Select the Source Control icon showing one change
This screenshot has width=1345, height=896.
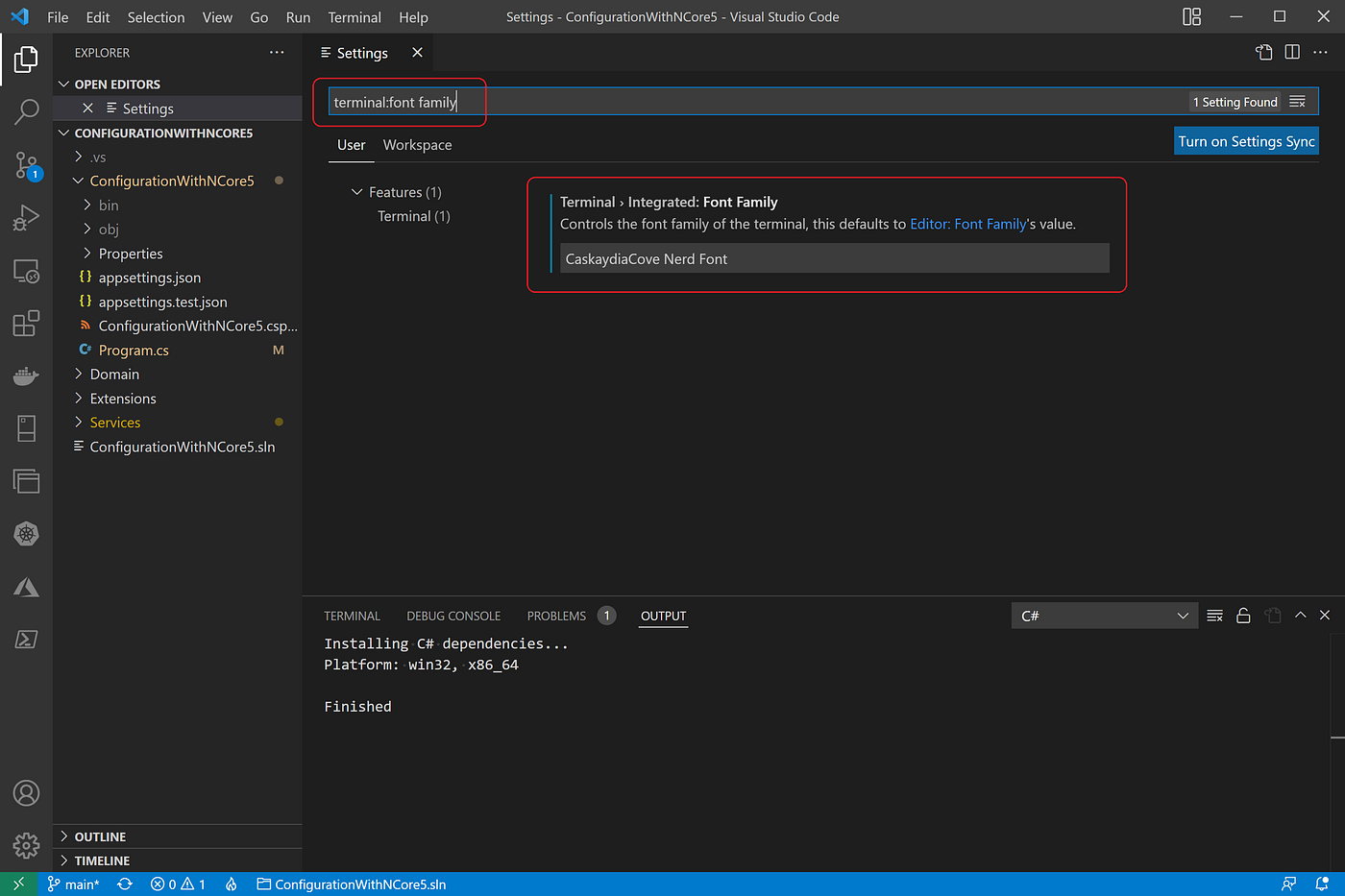[x=26, y=165]
